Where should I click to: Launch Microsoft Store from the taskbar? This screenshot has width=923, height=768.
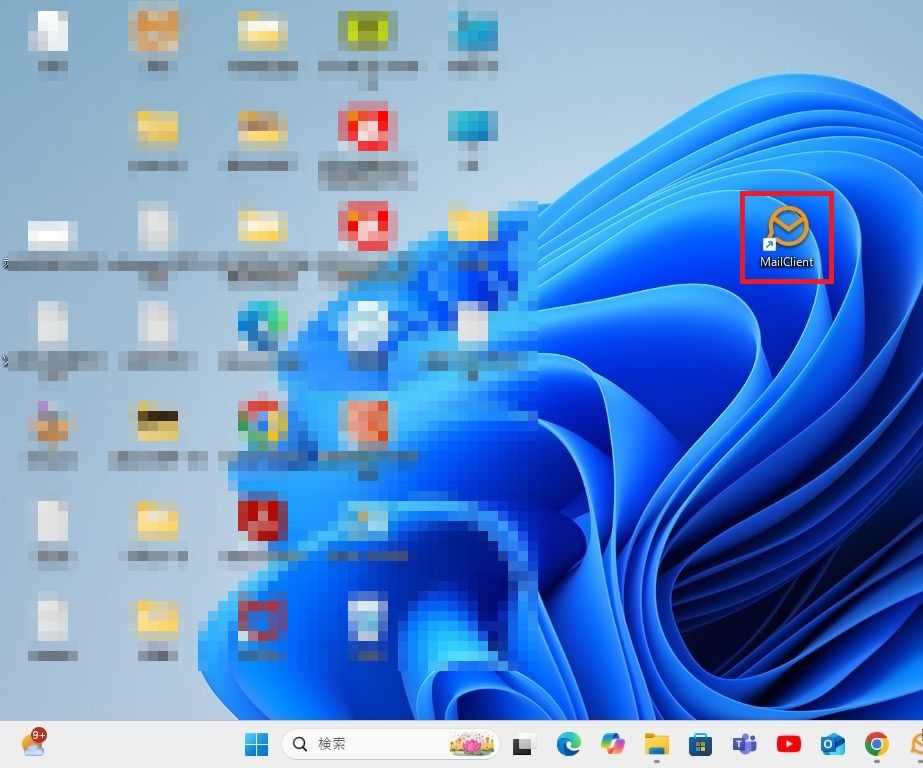pyautogui.click(x=700, y=744)
